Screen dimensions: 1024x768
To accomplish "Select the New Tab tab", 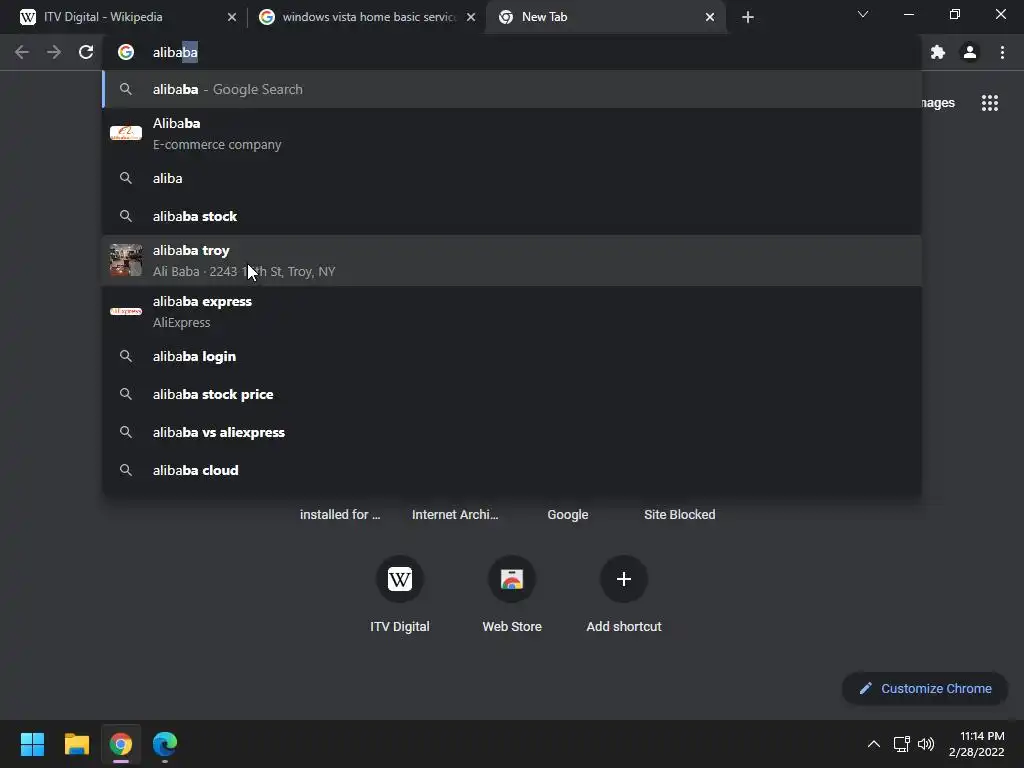I will pyautogui.click(x=606, y=17).
